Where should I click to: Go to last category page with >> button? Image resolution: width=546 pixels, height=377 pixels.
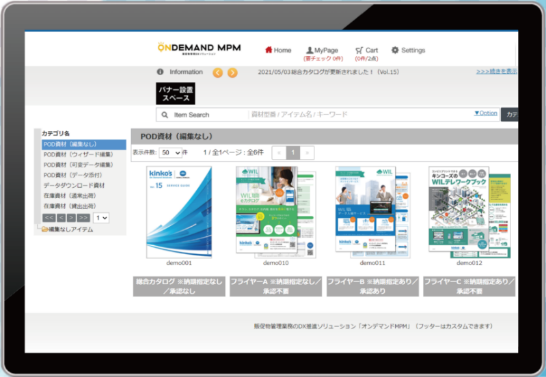83,218
